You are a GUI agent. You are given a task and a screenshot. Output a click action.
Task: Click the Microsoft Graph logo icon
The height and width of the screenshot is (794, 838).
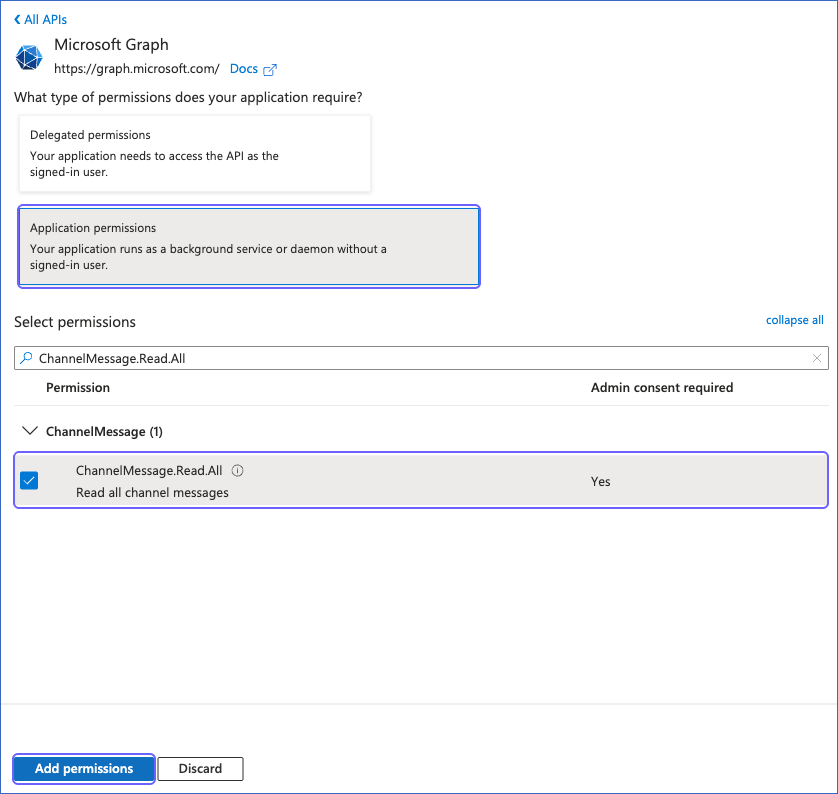29,57
